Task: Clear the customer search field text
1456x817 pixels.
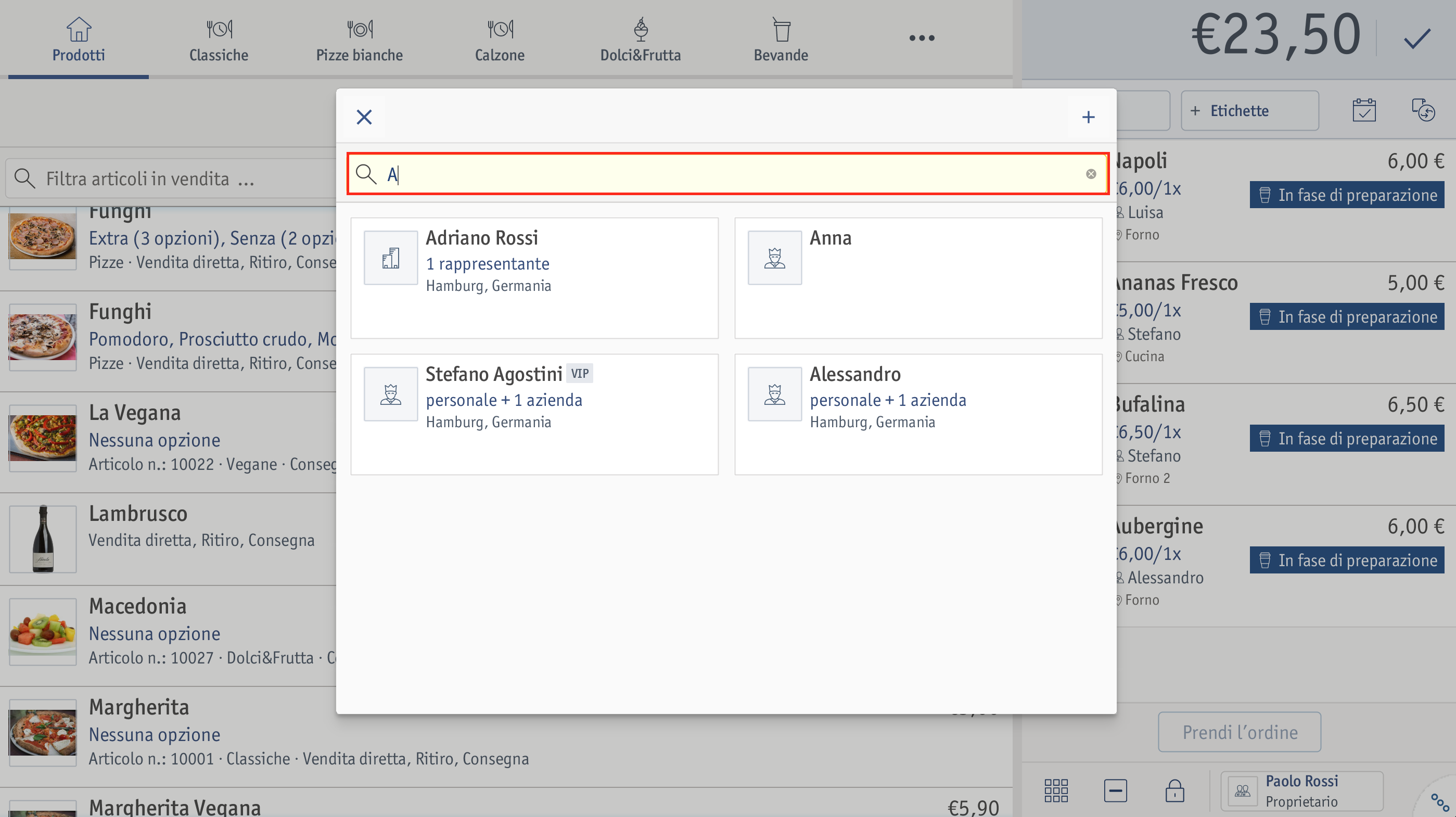Action: point(1091,174)
